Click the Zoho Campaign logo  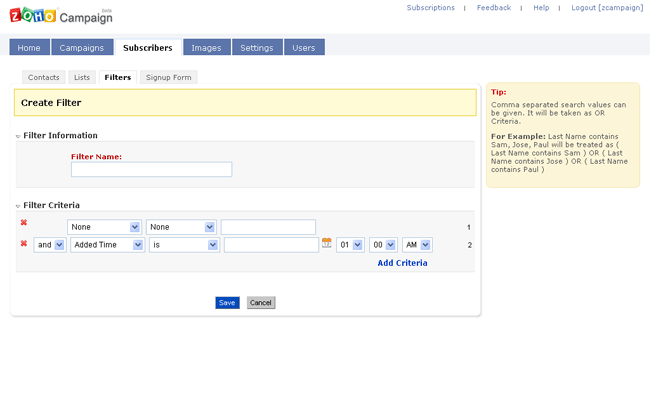coord(60,16)
